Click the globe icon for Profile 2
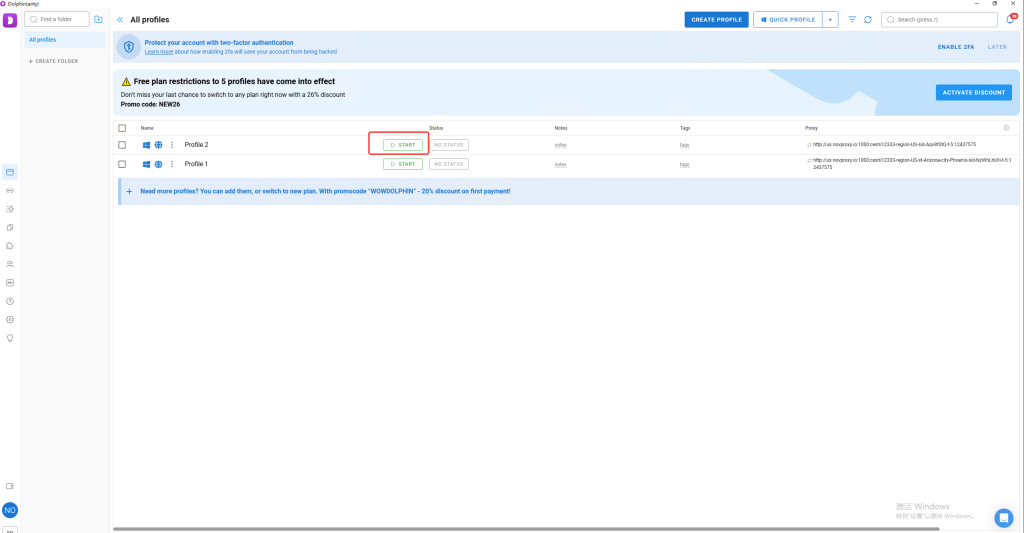 [158, 145]
